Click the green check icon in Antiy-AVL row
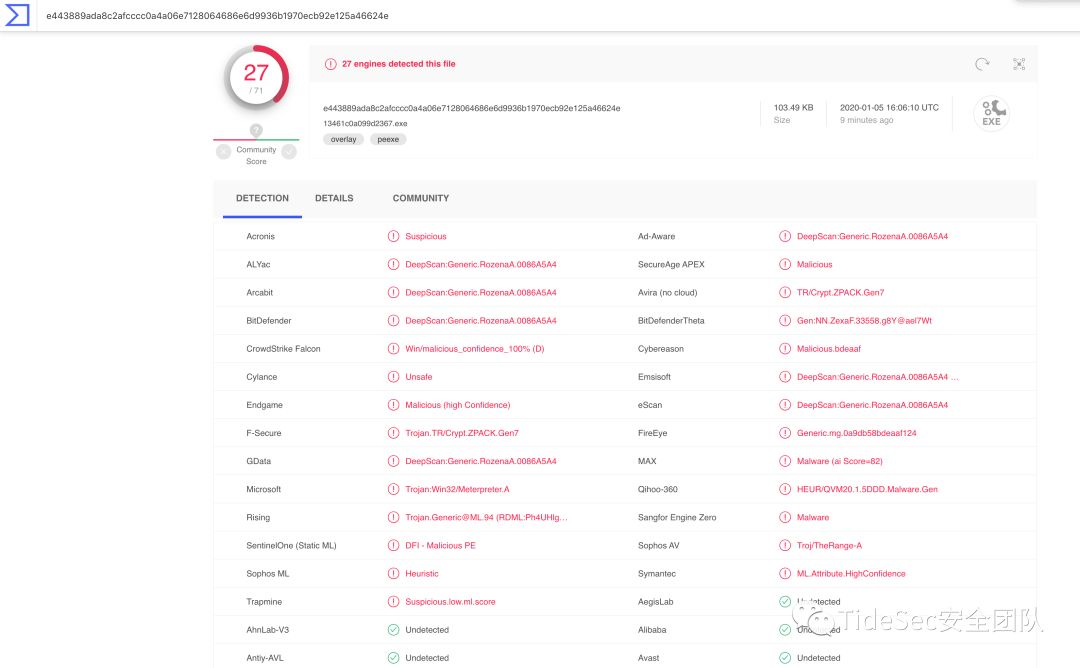The height and width of the screenshot is (668, 1080). tap(393, 658)
